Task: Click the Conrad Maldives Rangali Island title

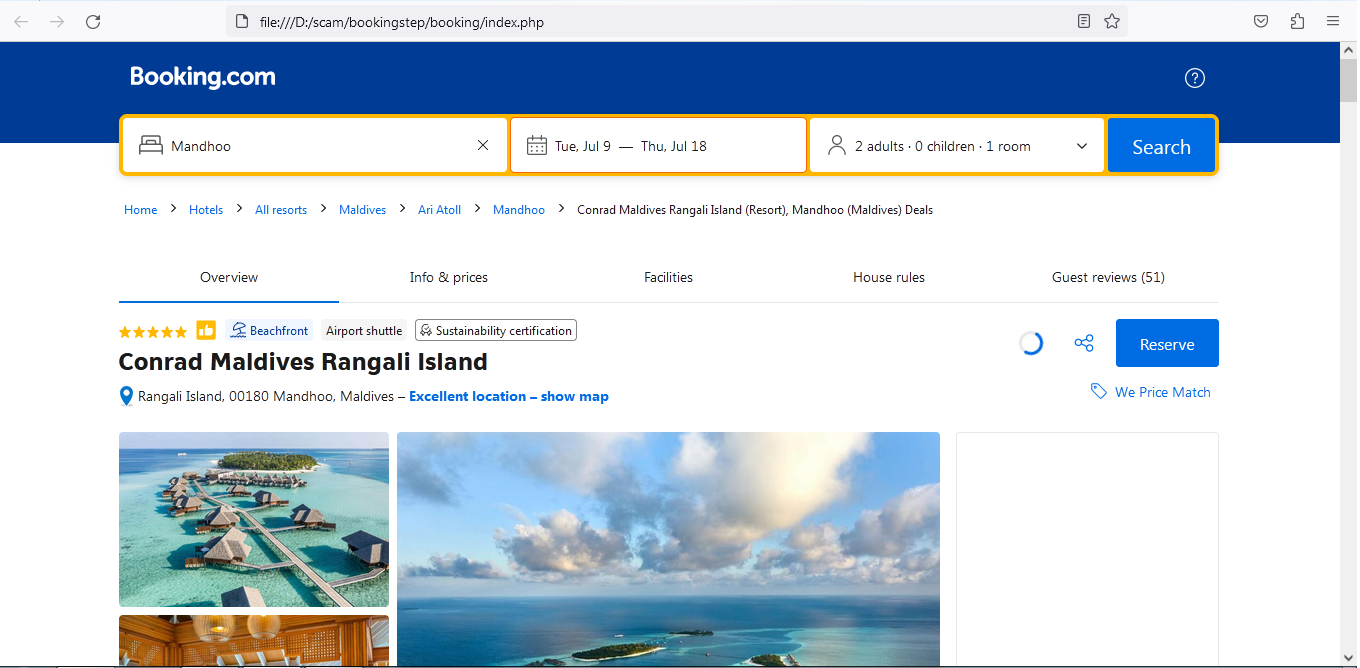Action: click(303, 362)
